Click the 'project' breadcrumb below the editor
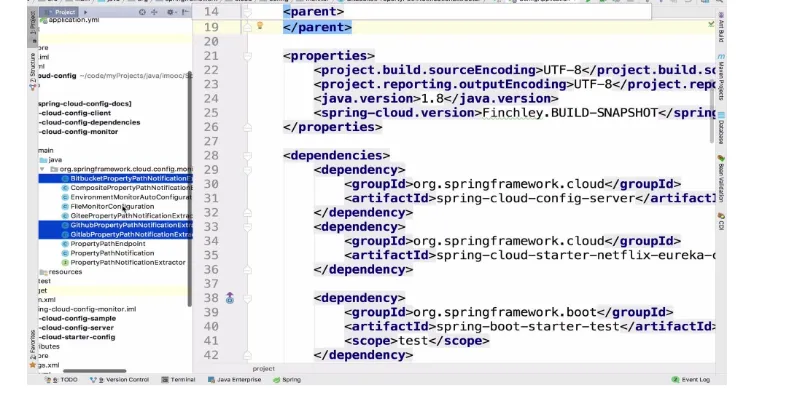This screenshot has height=402, width=790. [x=264, y=369]
